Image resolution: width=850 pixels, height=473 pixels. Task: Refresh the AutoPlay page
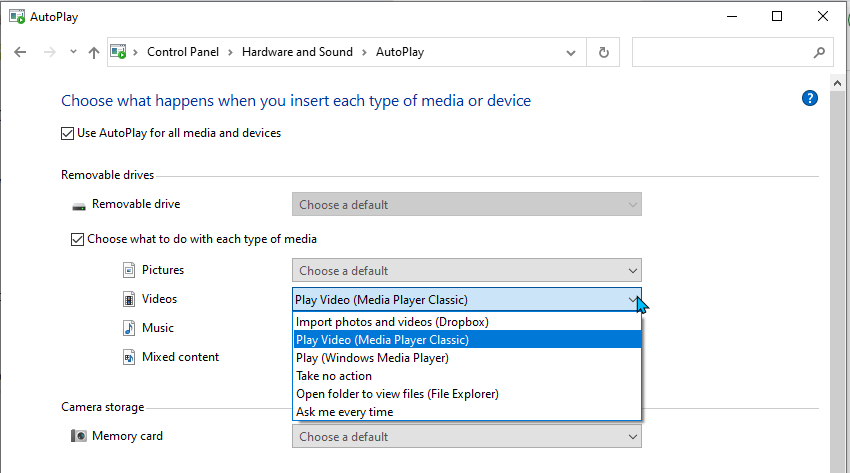pyautogui.click(x=603, y=52)
